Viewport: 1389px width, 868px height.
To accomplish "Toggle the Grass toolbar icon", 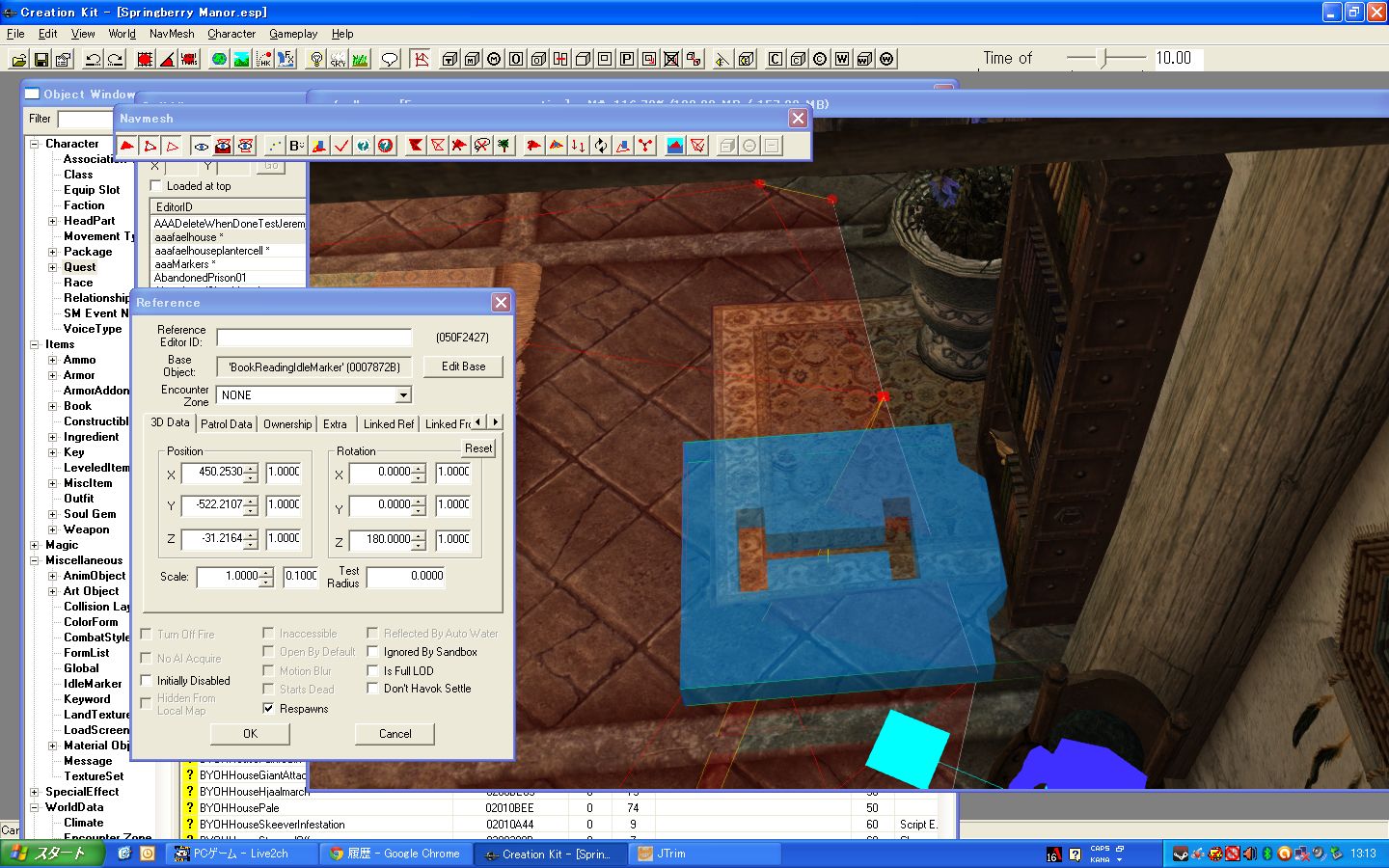I will (x=360, y=59).
